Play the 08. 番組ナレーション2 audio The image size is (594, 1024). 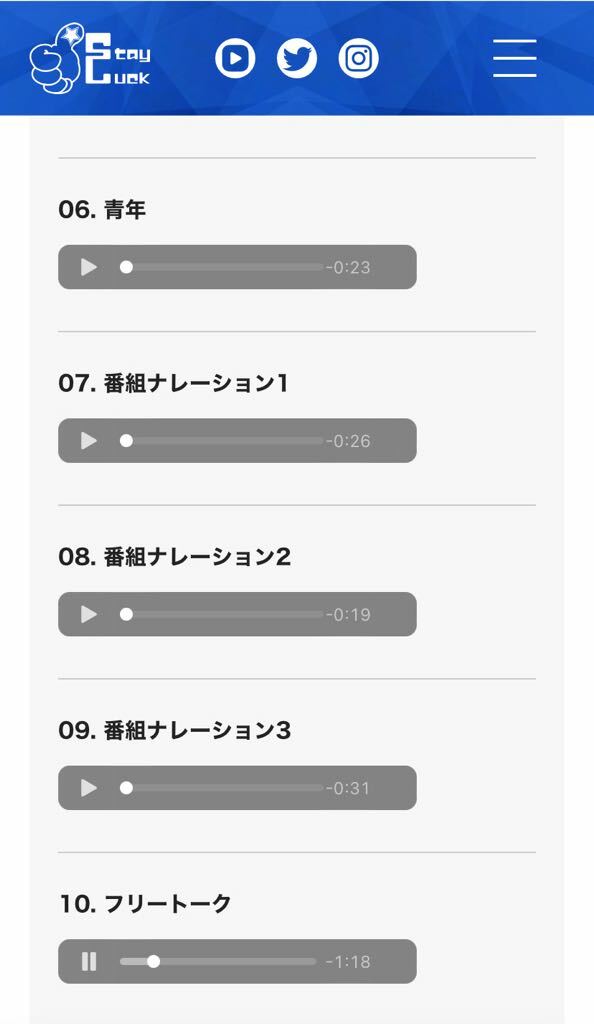[x=89, y=615]
